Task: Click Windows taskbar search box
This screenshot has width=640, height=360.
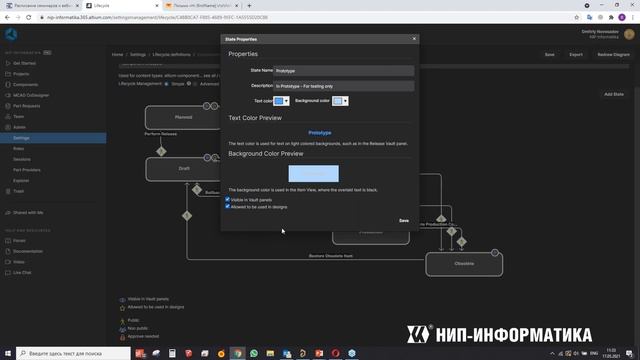Action: [x=73, y=353]
